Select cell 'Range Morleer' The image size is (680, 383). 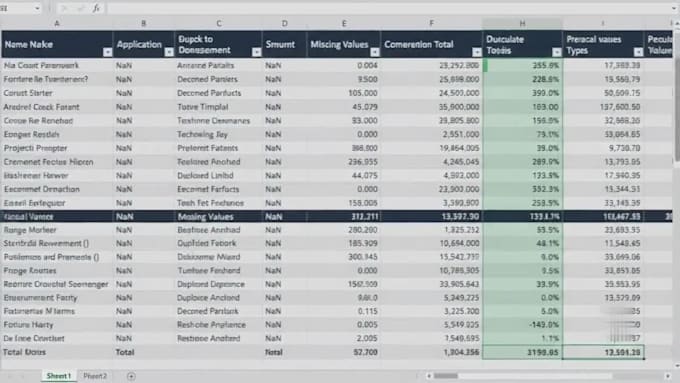pyautogui.click(x=57, y=230)
